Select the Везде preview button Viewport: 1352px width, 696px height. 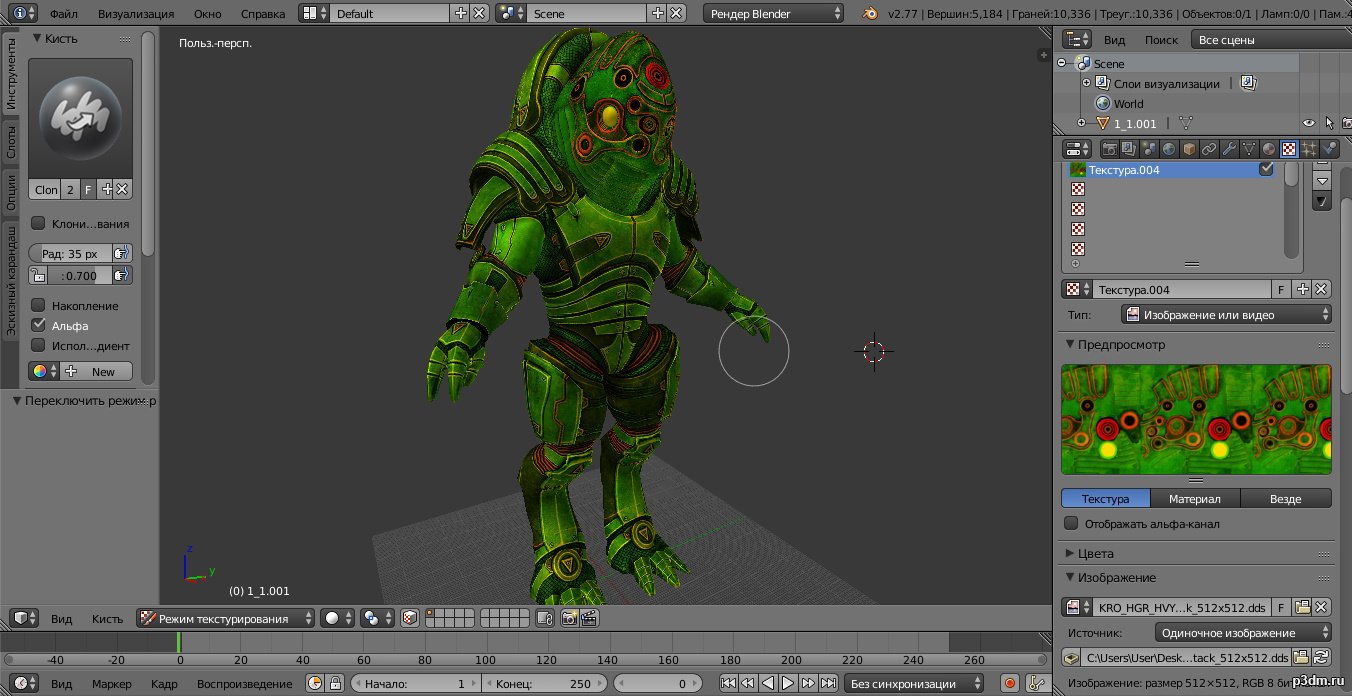(x=1286, y=499)
